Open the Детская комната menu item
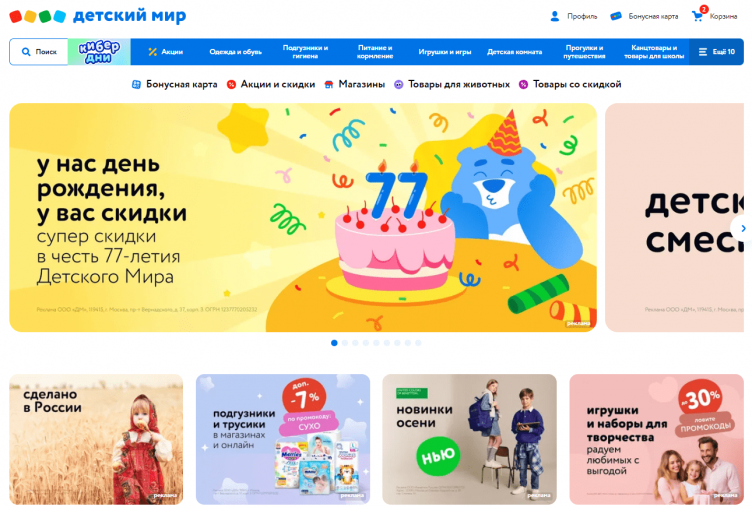Screen dimensions: 752x507 [x=515, y=52]
